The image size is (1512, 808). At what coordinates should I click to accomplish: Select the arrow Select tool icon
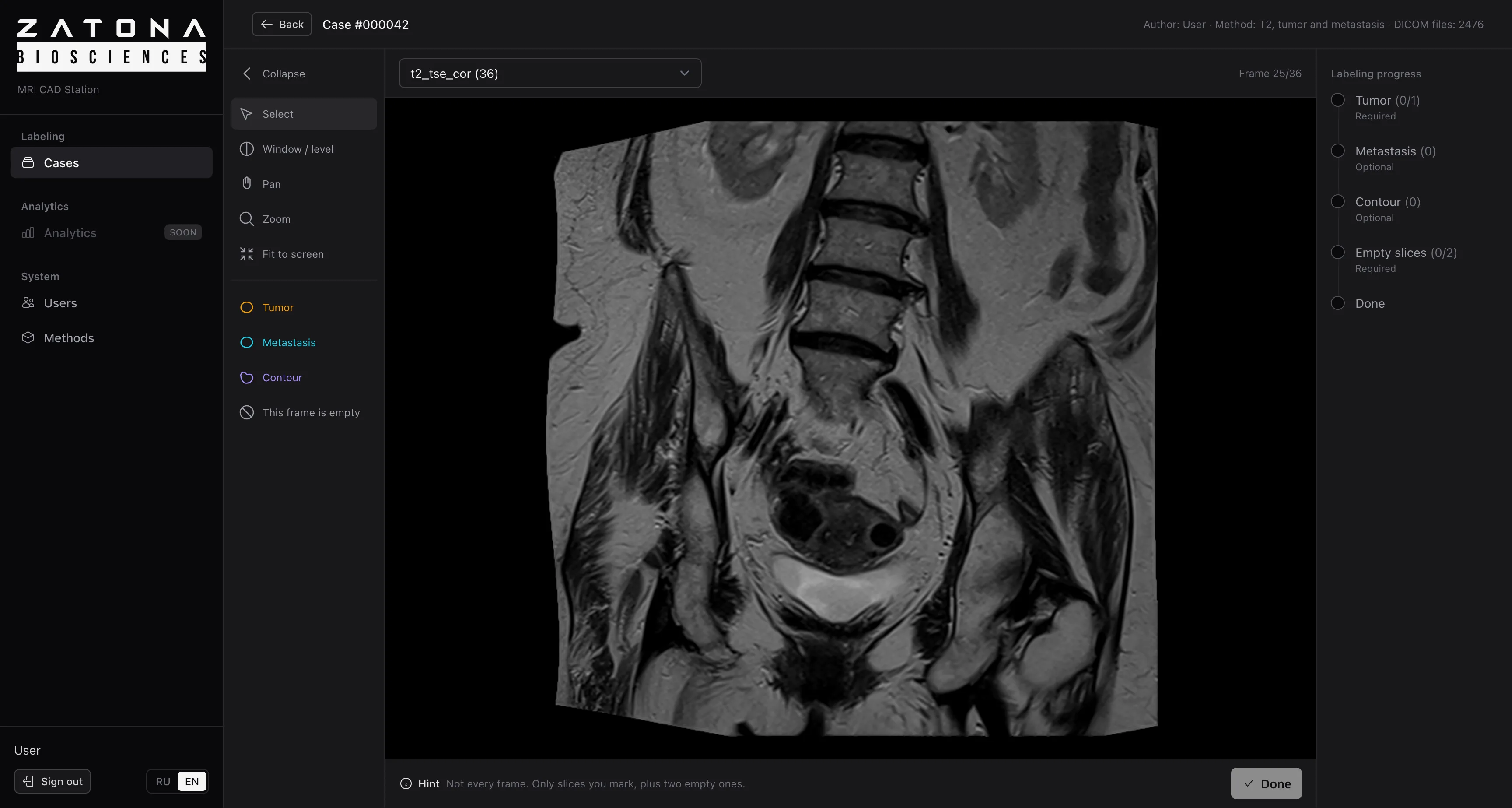click(246, 114)
